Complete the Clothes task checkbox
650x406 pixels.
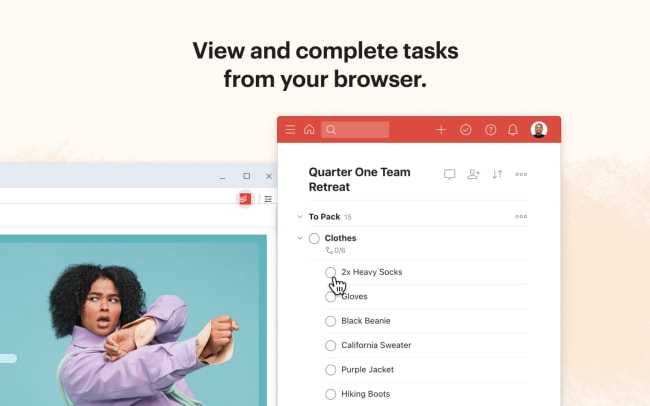[x=314, y=238]
